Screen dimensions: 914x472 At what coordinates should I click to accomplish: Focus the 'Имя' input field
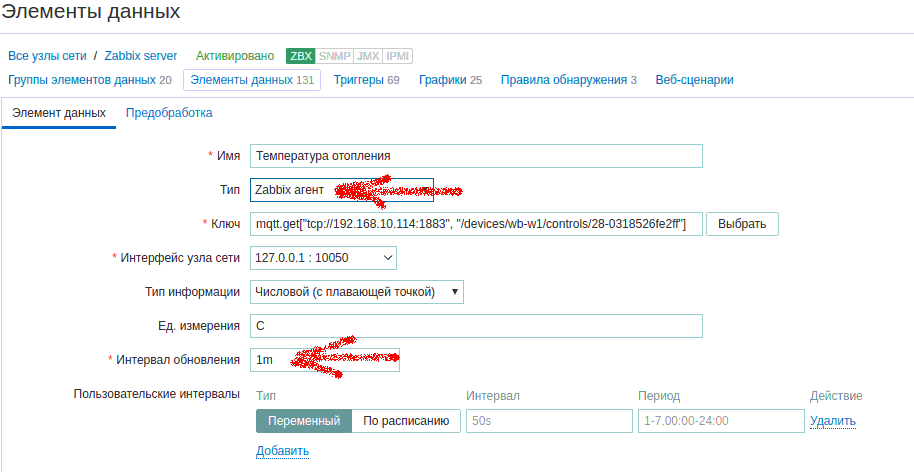476,156
